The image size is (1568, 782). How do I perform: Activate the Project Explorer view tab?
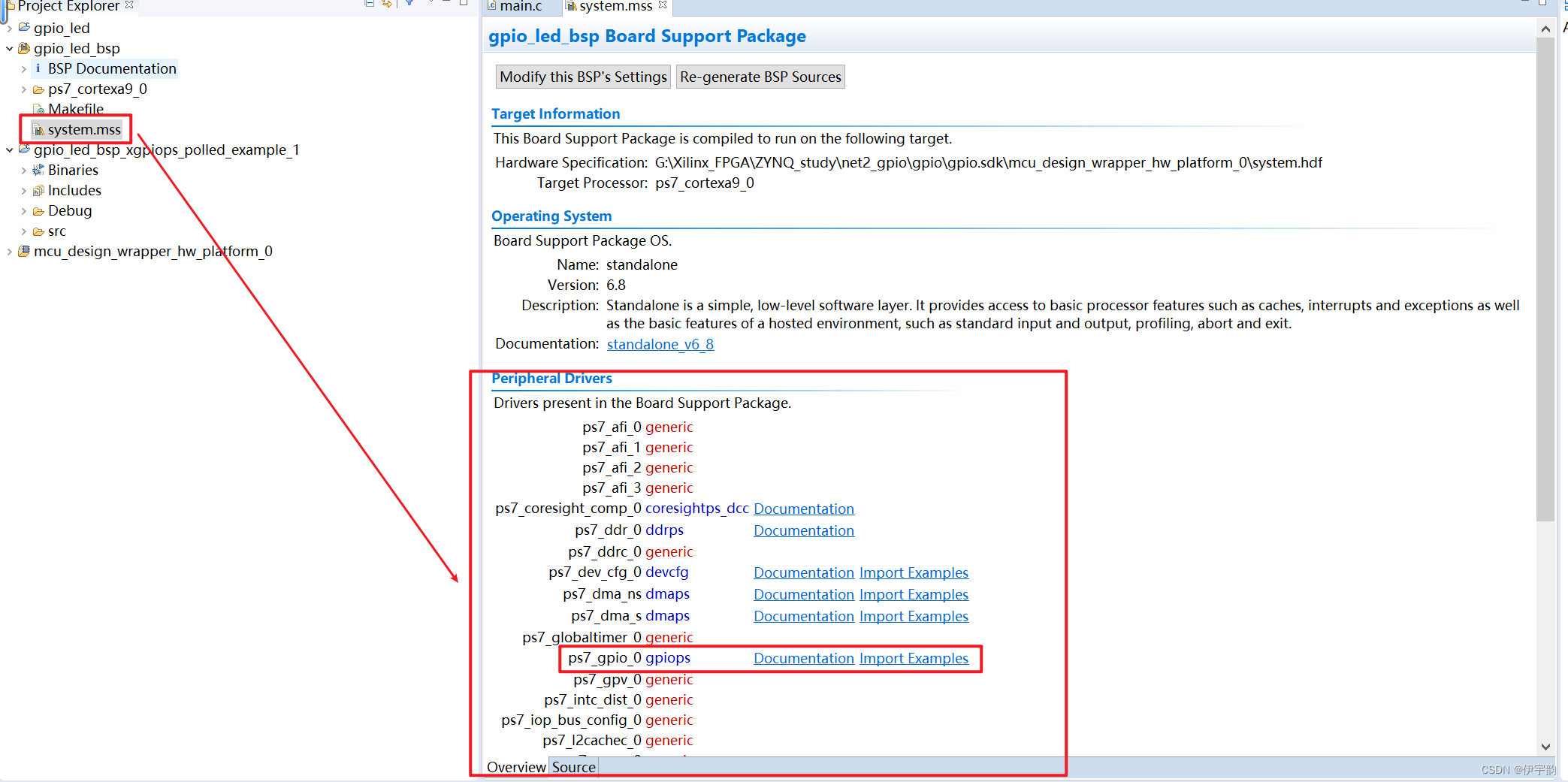coord(68,6)
